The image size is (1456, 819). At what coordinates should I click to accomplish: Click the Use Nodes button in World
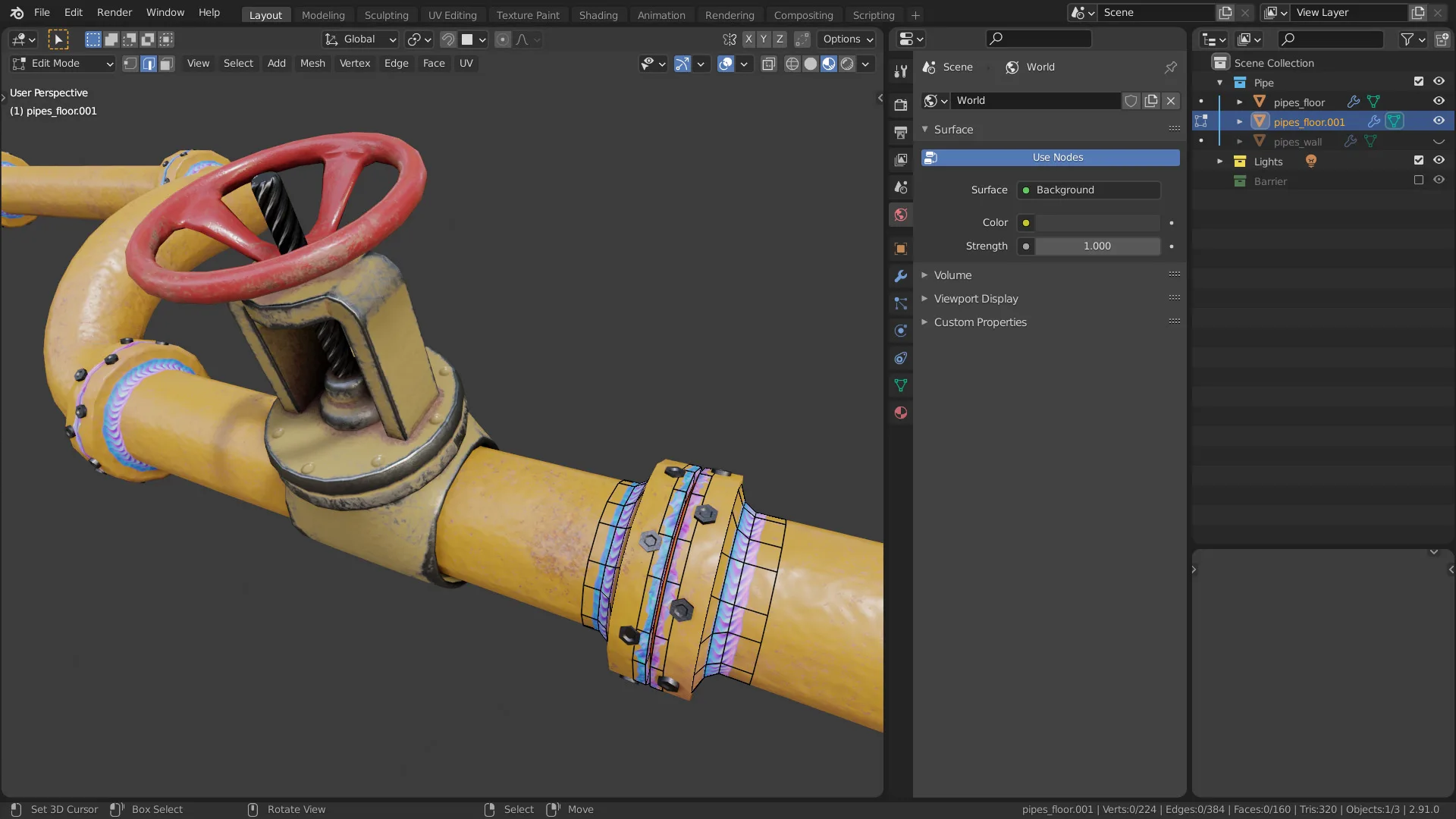click(1057, 156)
